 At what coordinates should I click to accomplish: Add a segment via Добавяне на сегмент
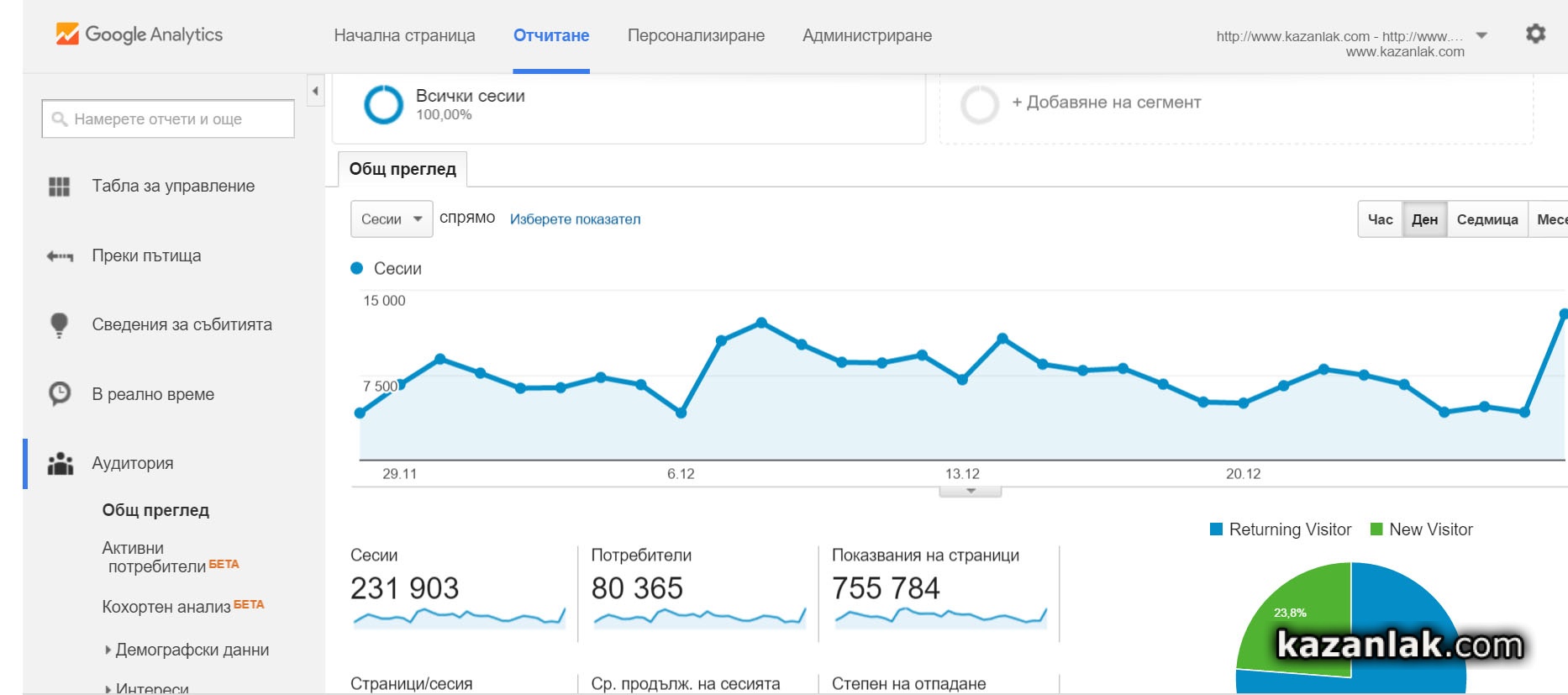(1106, 103)
